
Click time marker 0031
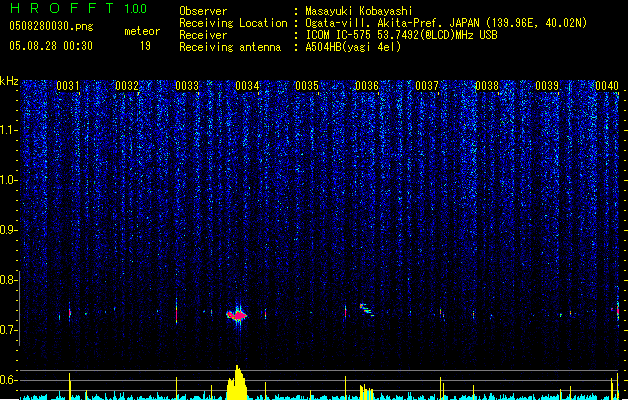[x=67, y=86]
